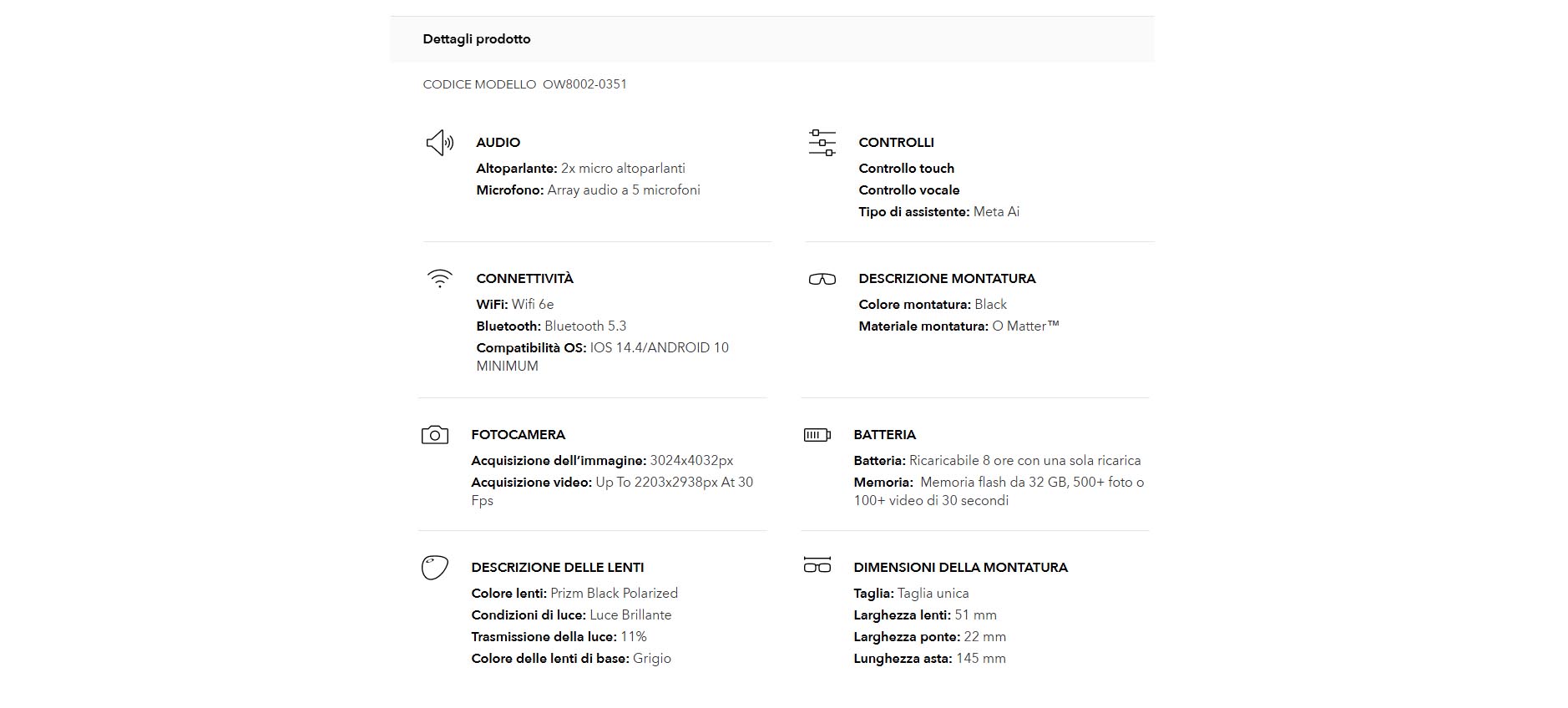The height and width of the screenshot is (708, 1568).
Task: Click the camera icon beside FOTOCAMERA
Action: click(x=434, y=435)
